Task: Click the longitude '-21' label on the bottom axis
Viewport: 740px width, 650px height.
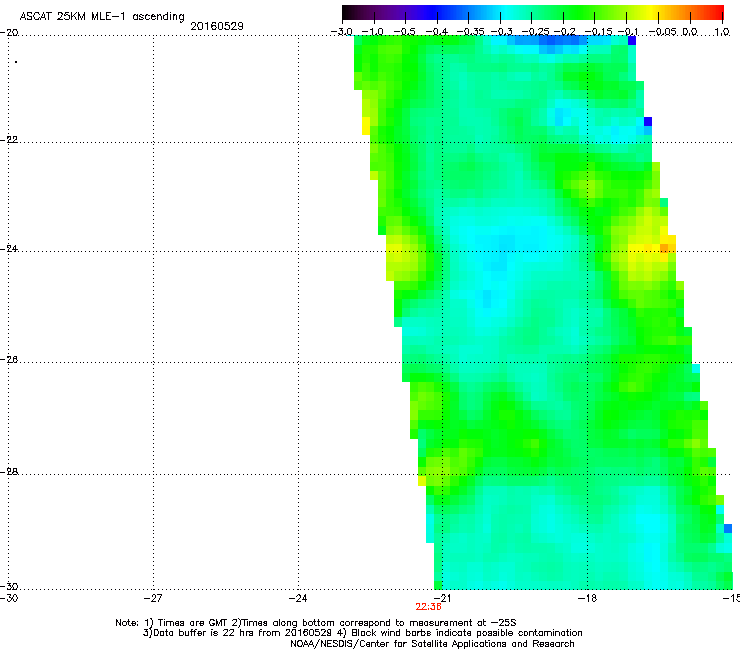Action: pos(442,598)
